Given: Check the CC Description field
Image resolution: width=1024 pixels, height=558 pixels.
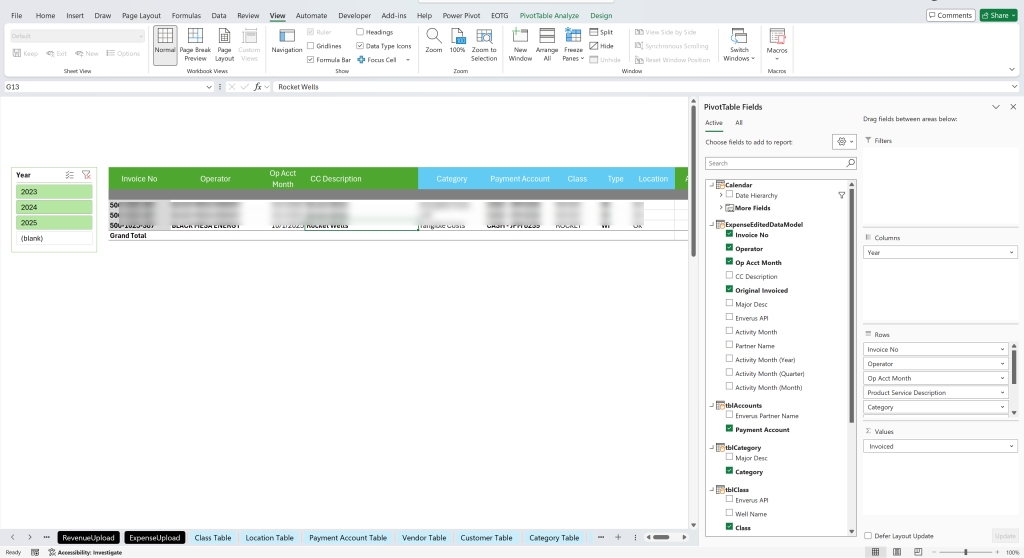Looking at the screenshot, I should click(729, 276).
